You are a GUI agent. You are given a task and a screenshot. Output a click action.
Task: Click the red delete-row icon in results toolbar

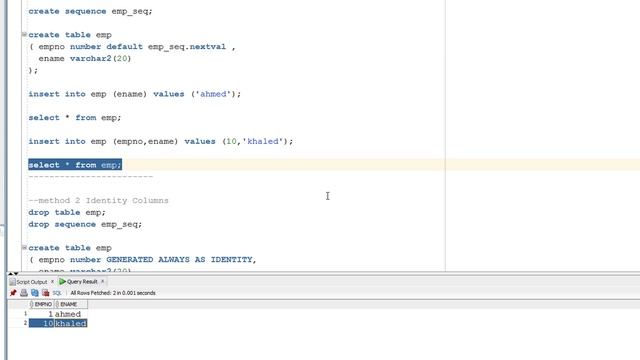pos(46,293)
